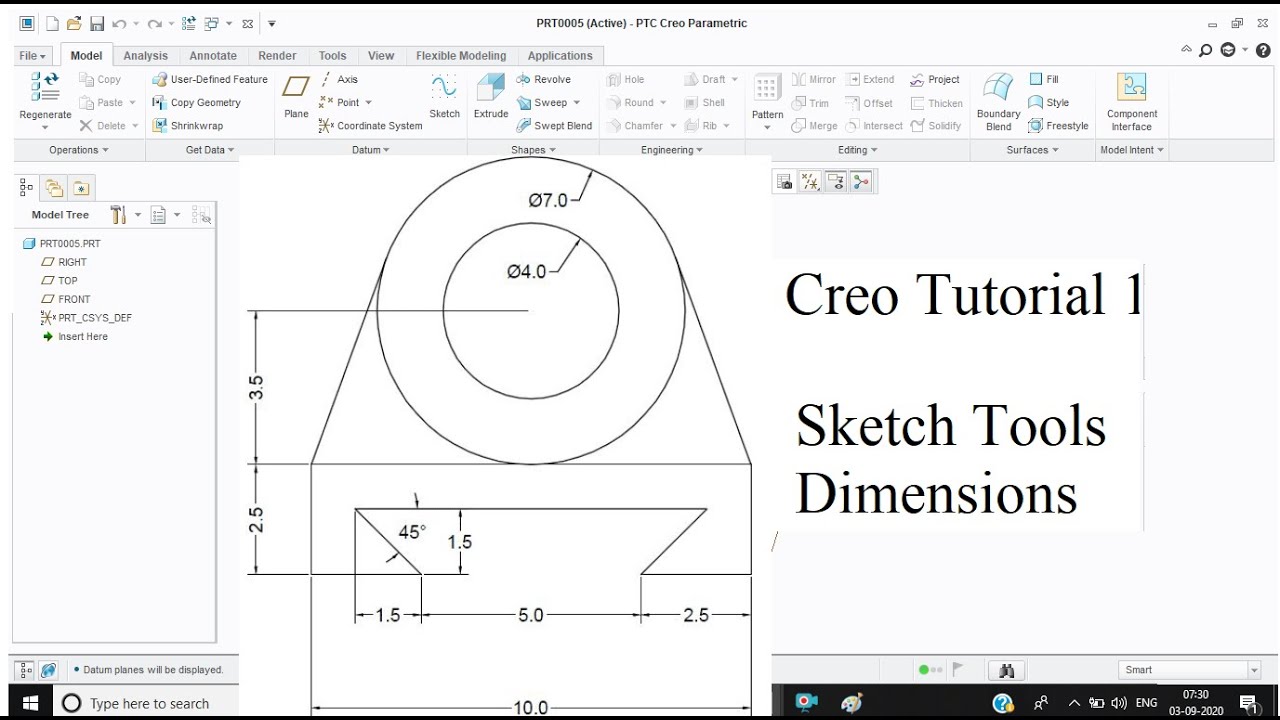The image size is (1280, 720).
Task: Undo the last action
Action: tap(119, 23)
